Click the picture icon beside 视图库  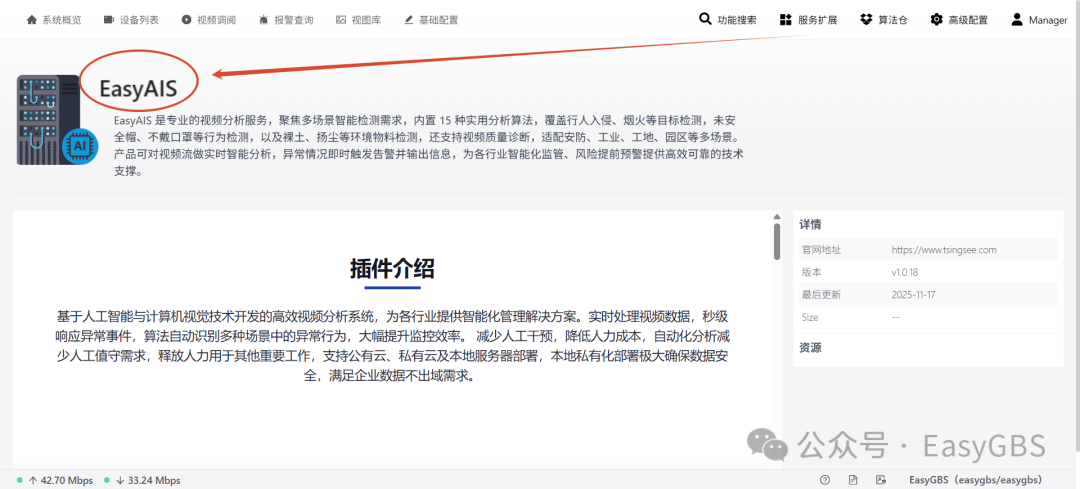[x=341, y=20]
